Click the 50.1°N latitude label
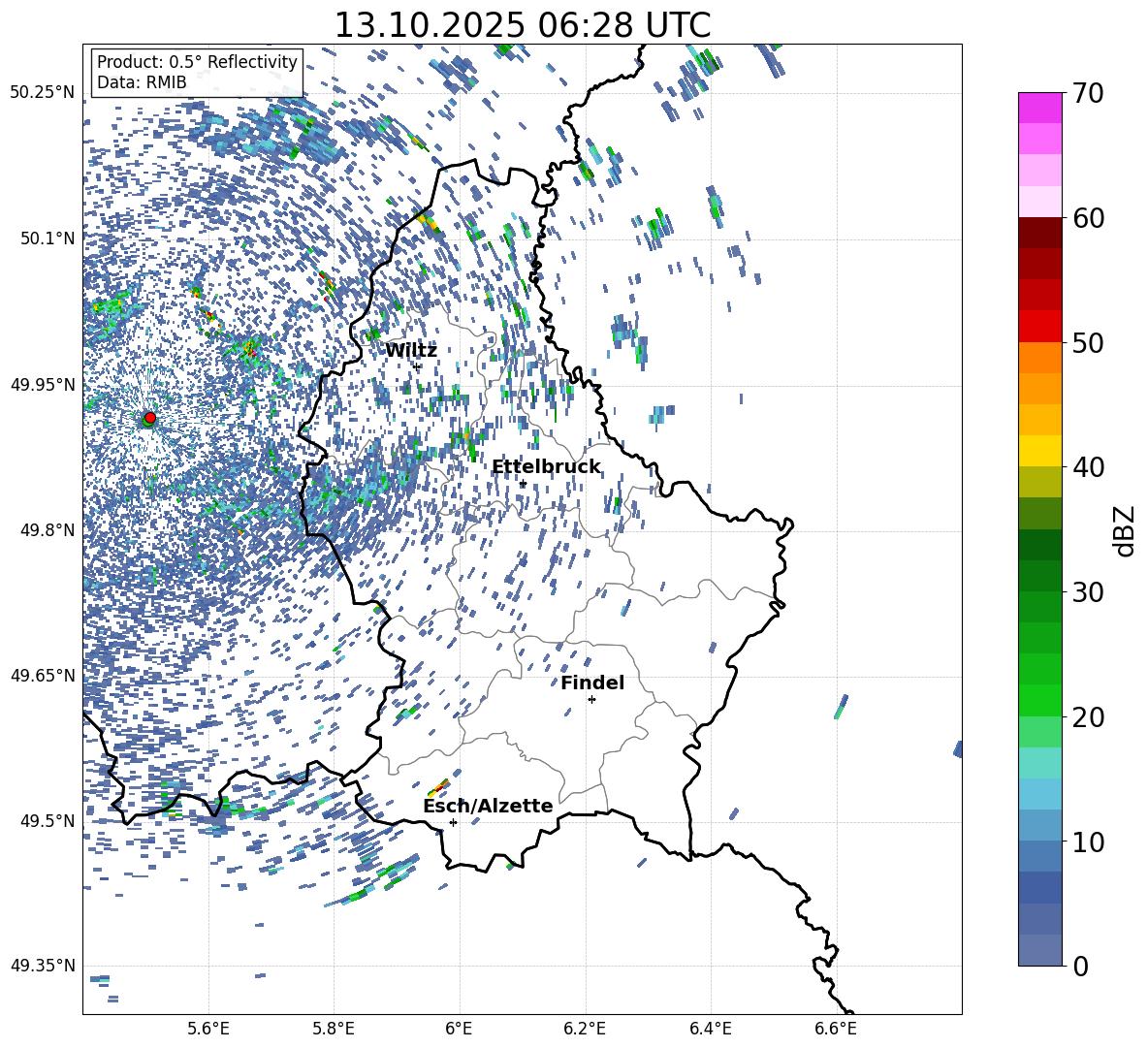This screenshot has width=1148, height=1048. tap(48, 238)
